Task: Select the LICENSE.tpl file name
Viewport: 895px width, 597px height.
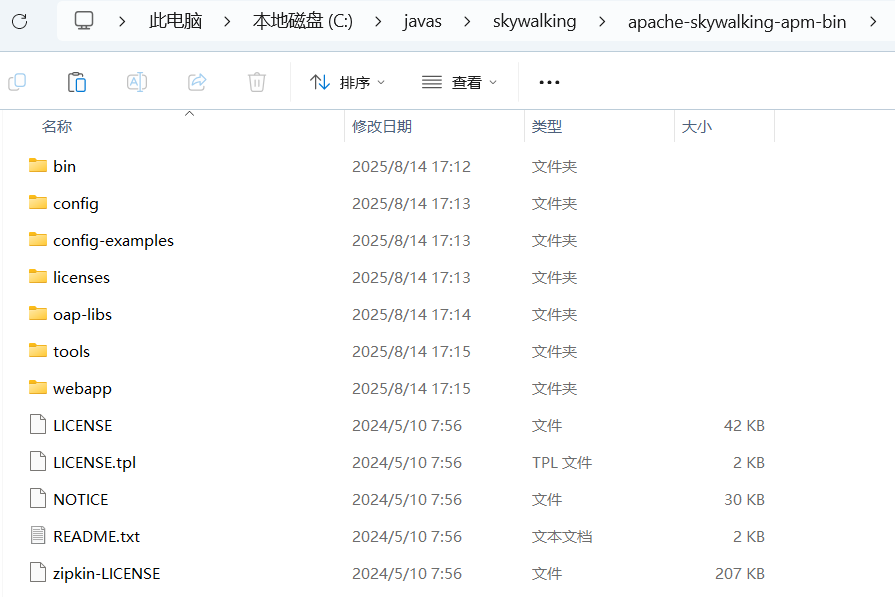Action: 95,463
